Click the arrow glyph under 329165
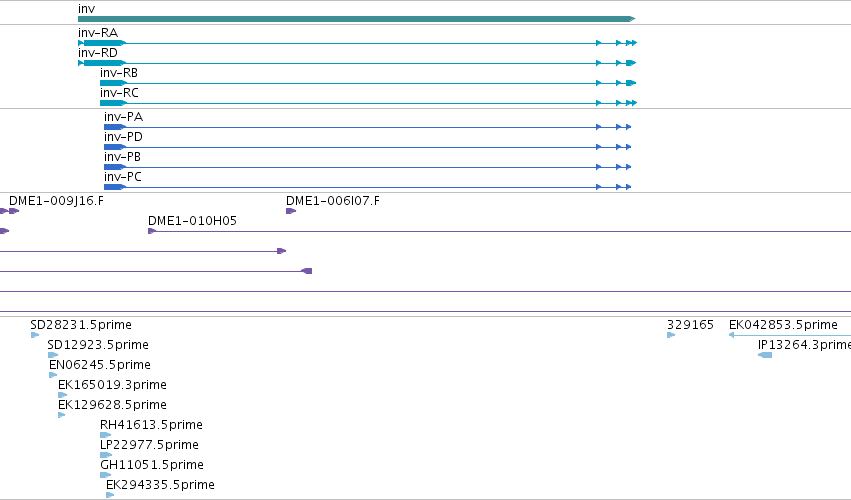The width and height of the screenshot is (851, 500). pyautogui.click(x=671, y=335)
